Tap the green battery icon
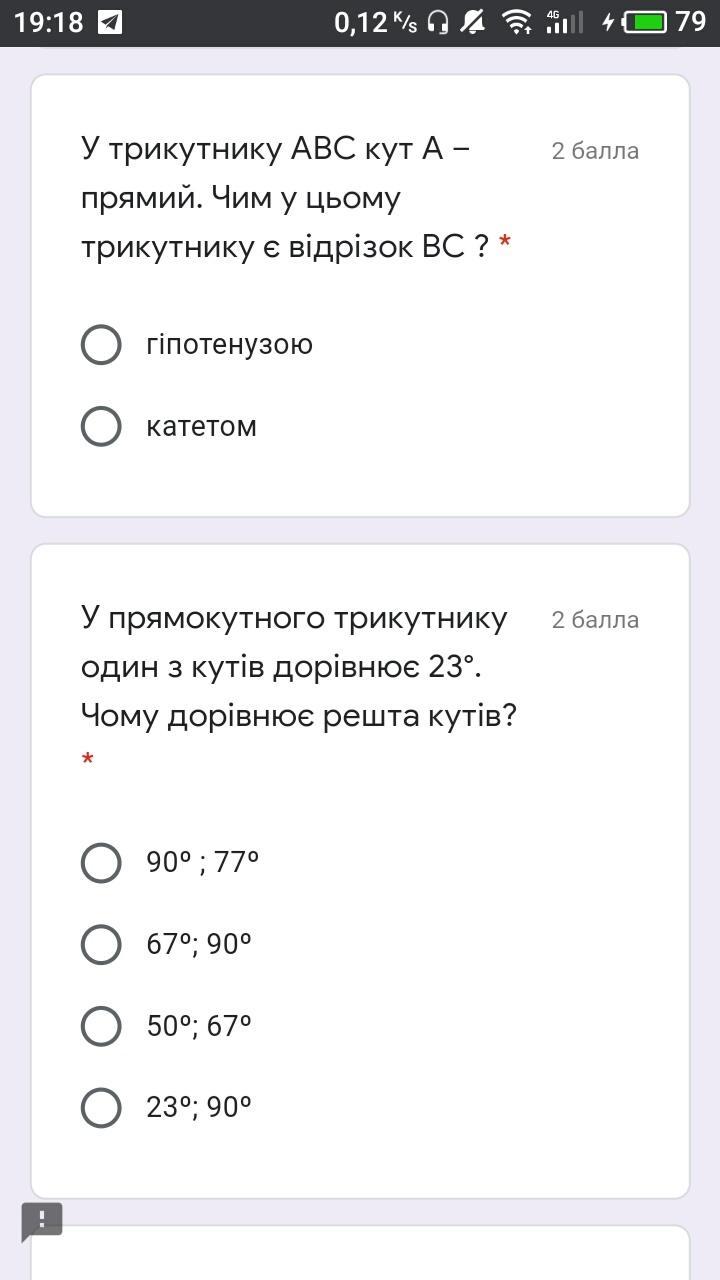This screenshot has height=1280, width=720. 645,22
